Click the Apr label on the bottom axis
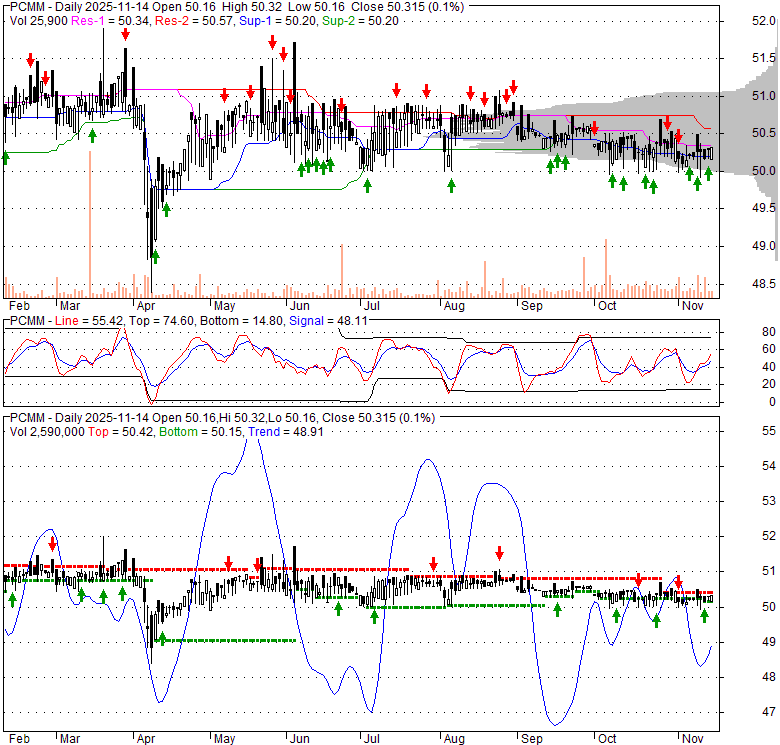This screenshot has width=780, height=745. pyautogui.click(x=145, y=741)
